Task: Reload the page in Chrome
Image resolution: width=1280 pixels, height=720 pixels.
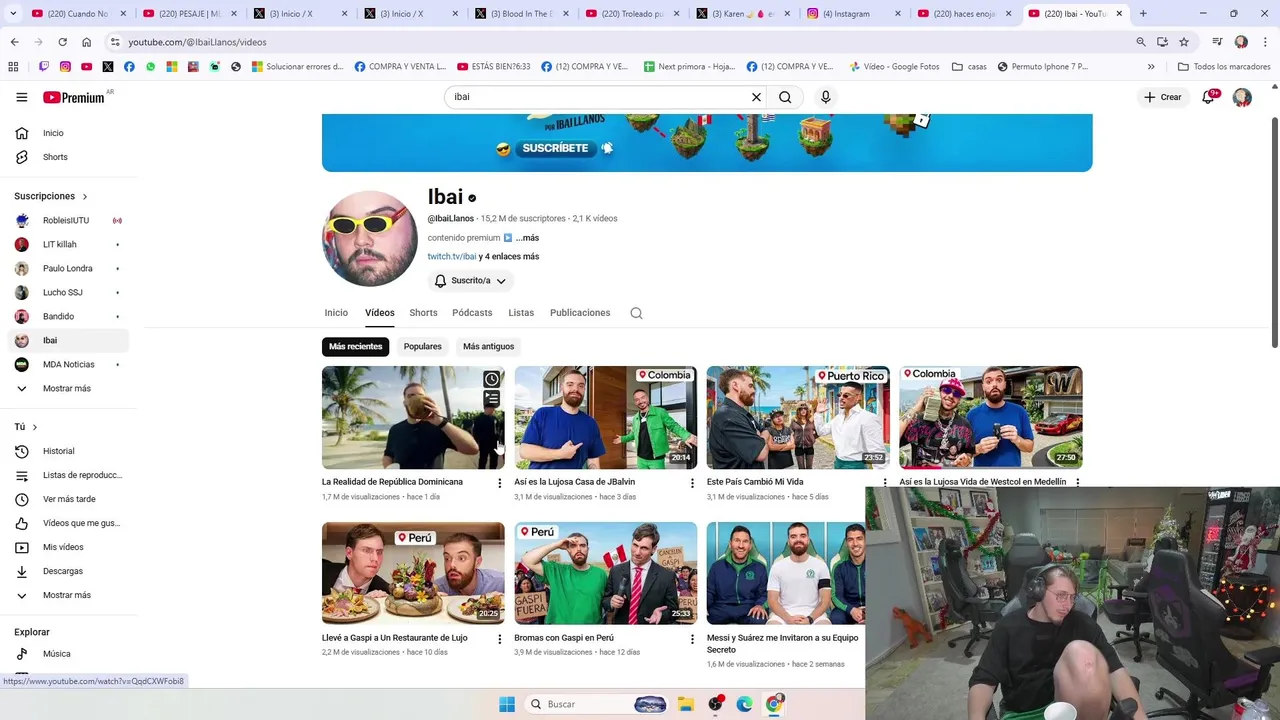Action: pos(62,42)
